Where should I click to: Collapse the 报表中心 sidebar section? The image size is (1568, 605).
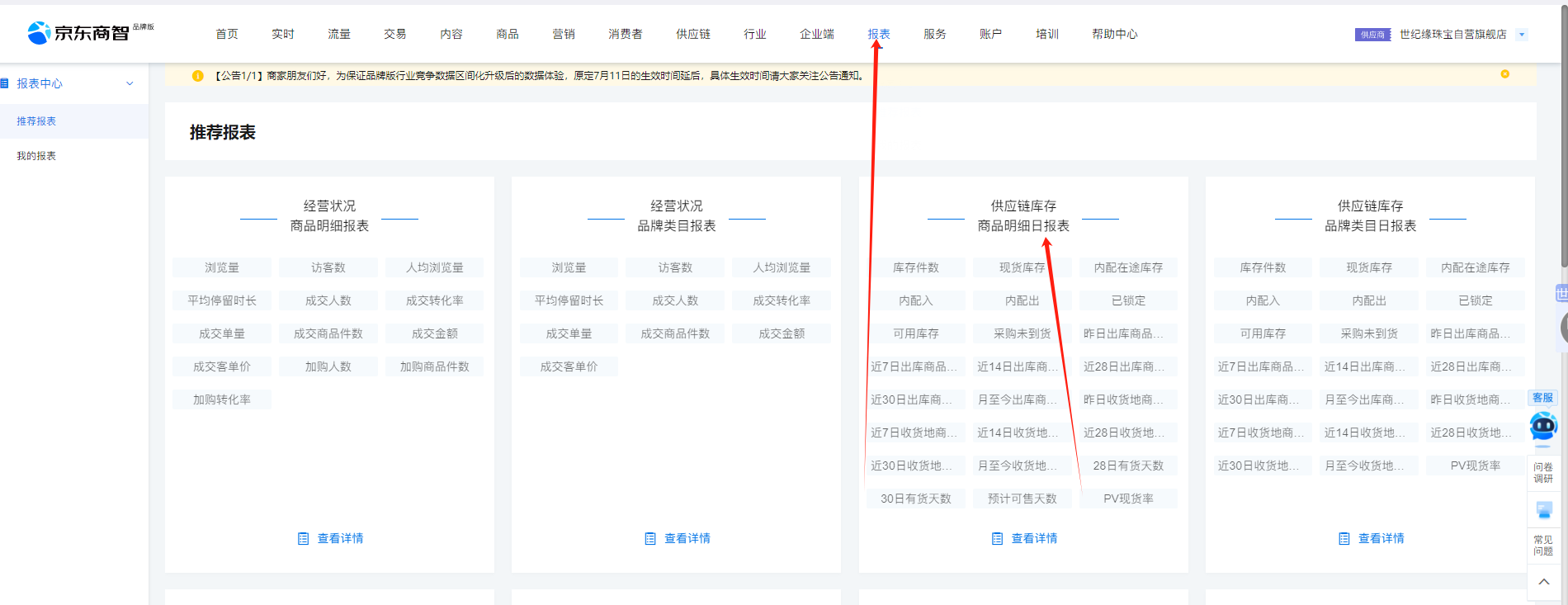[x=130, y=83]
